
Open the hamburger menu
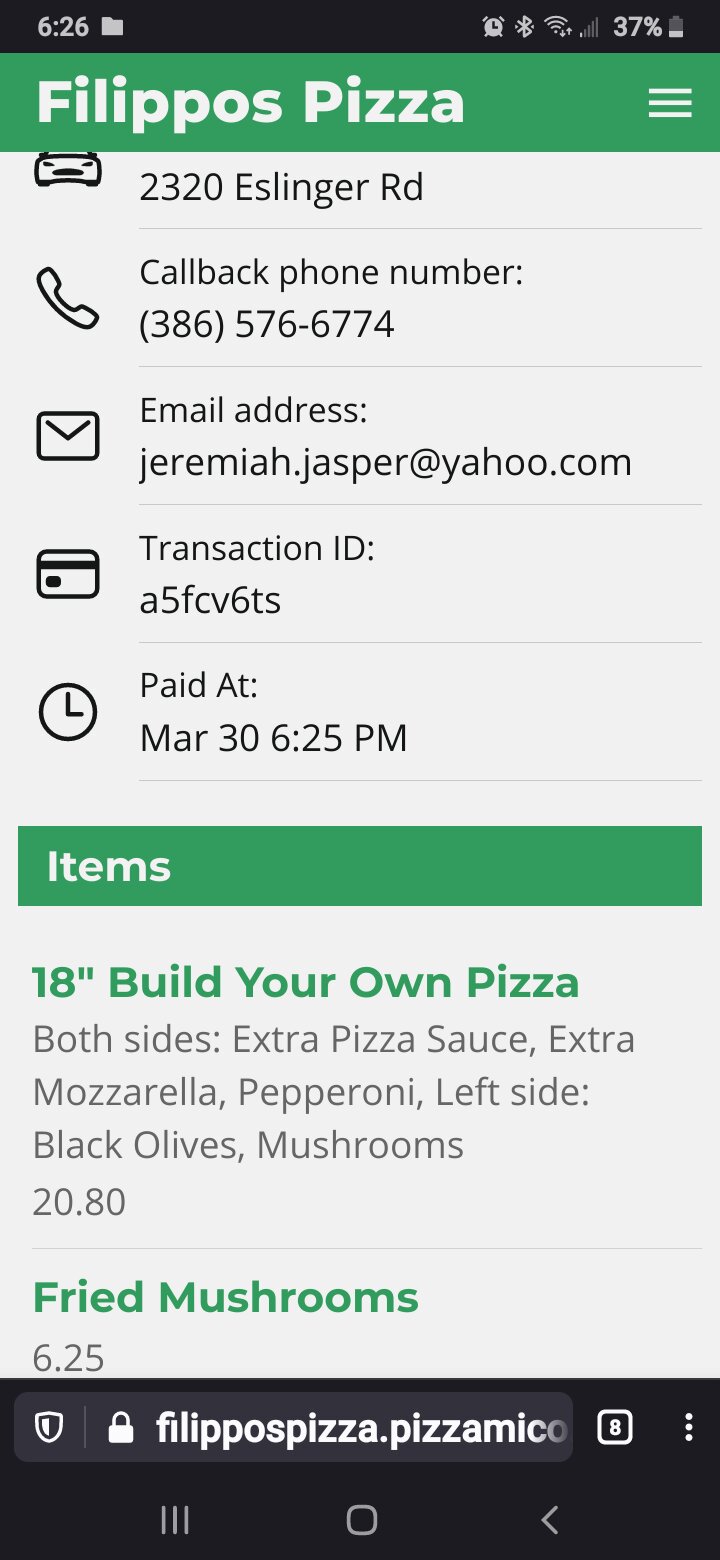tap(670, 103)
